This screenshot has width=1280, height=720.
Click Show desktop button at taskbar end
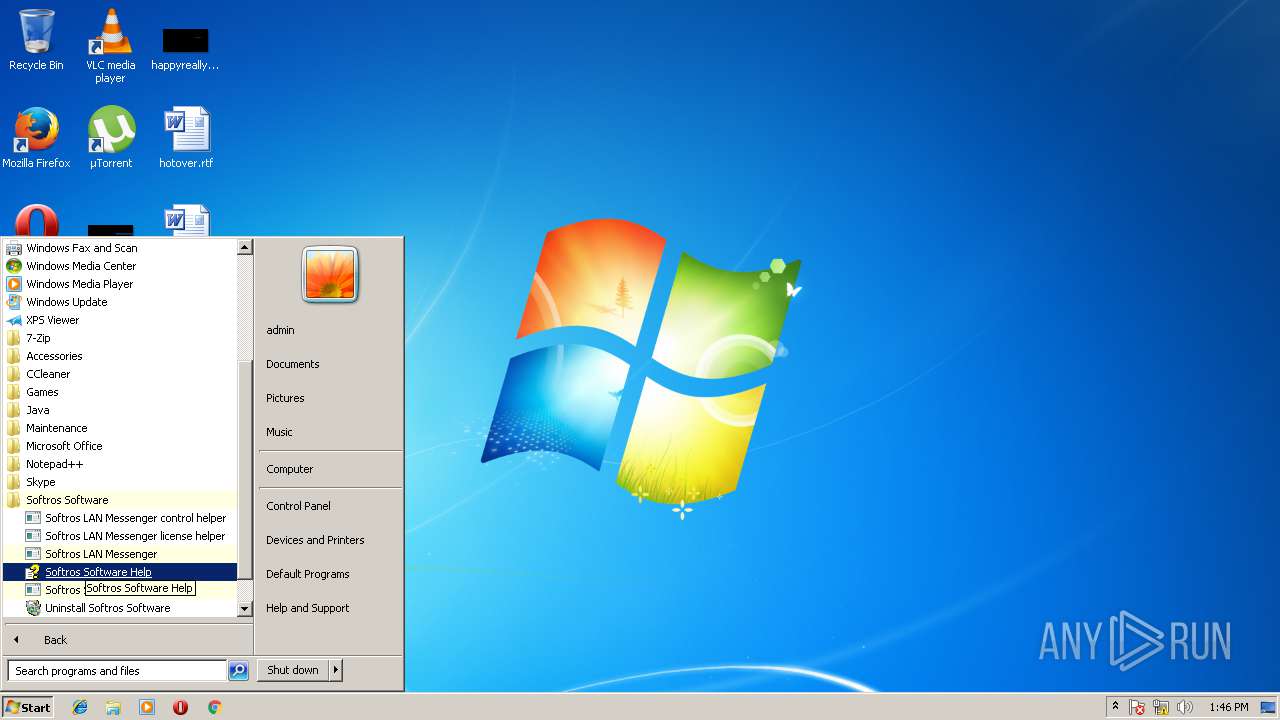[x=1269, y=707]
